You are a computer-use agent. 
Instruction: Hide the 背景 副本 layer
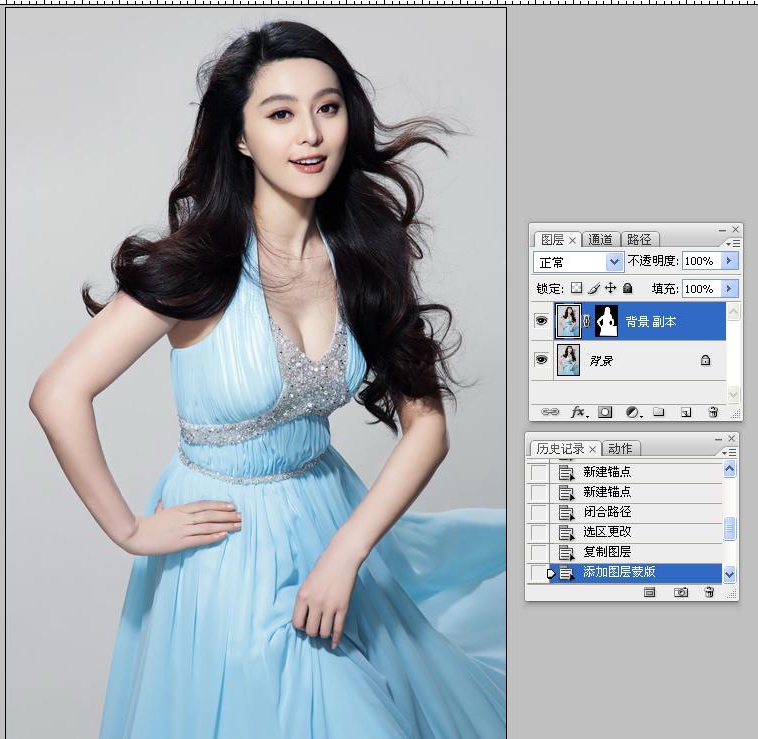pos(541,321)
